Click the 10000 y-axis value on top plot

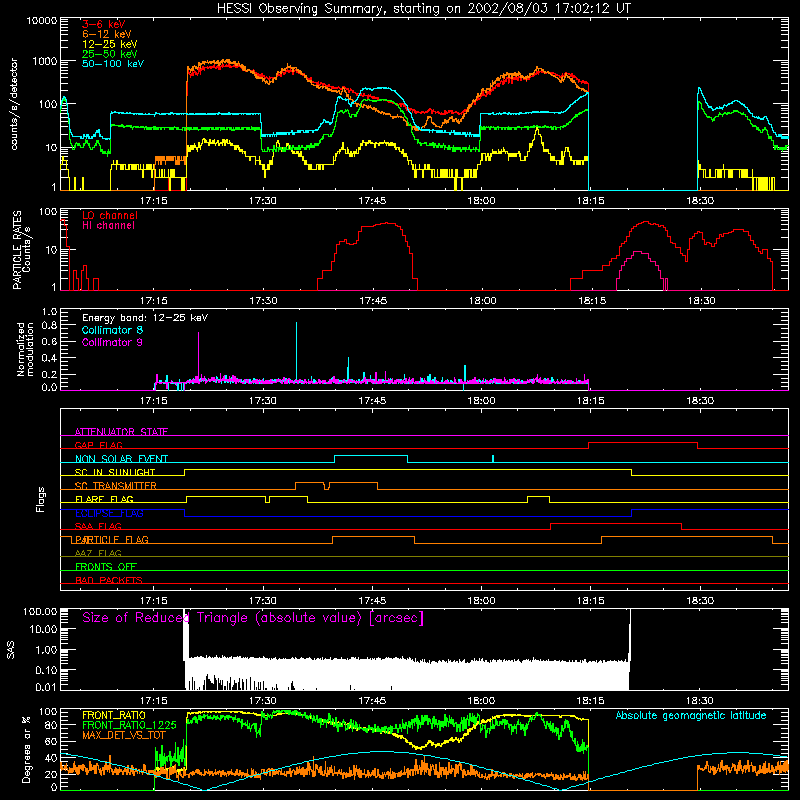click(x=42, y=21)
